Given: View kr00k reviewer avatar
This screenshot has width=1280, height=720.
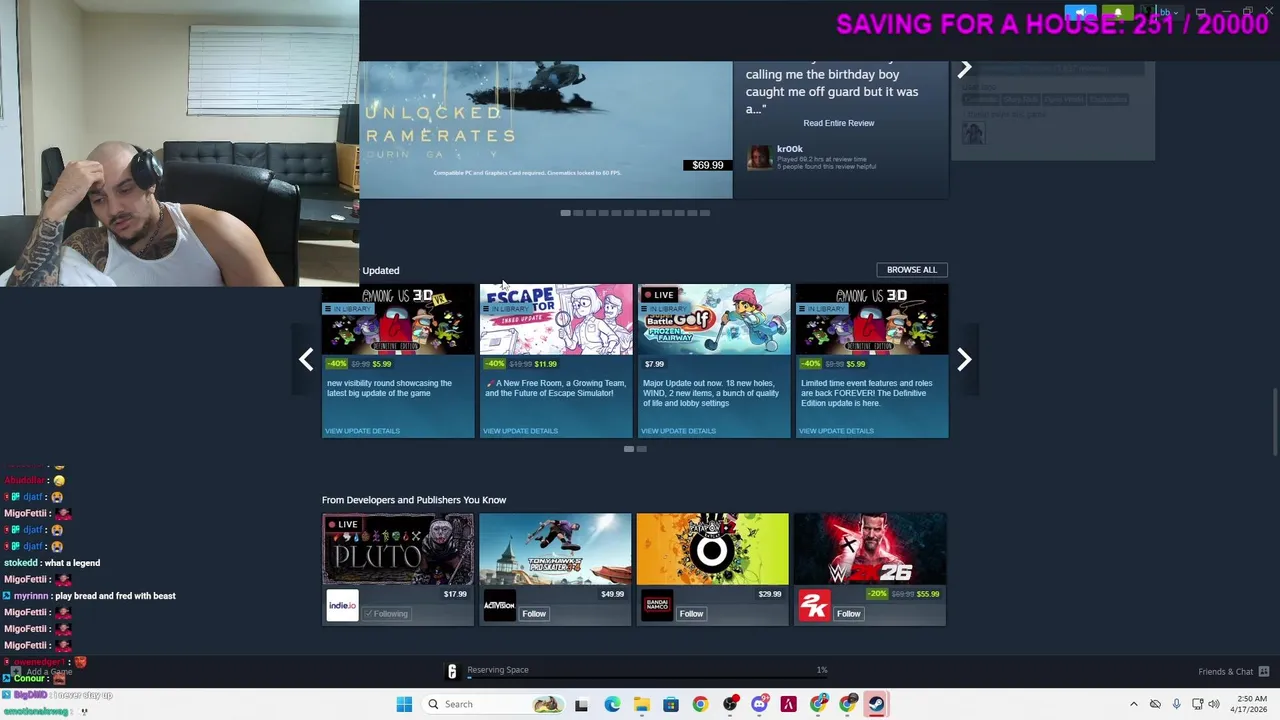Looking at the screenshot, I should pyautogui.click(x=759, y=157).
